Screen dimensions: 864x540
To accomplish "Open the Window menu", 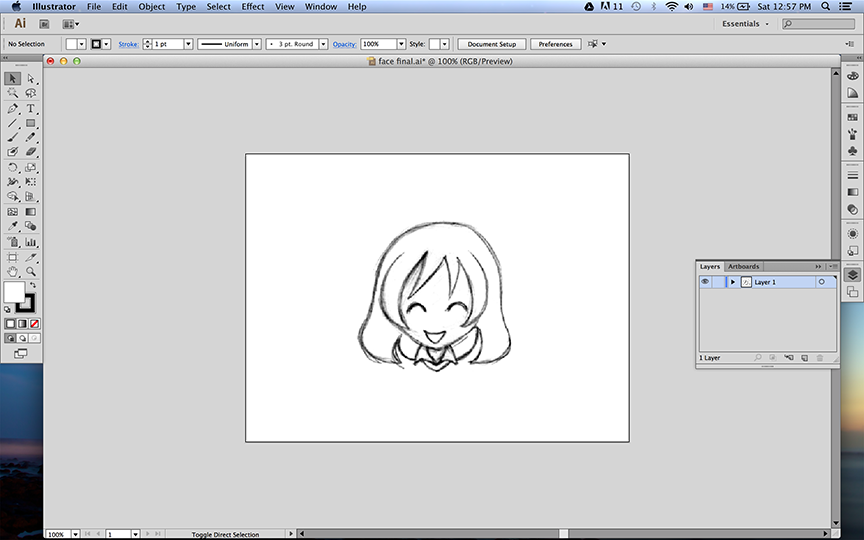I will coord(321,7).
